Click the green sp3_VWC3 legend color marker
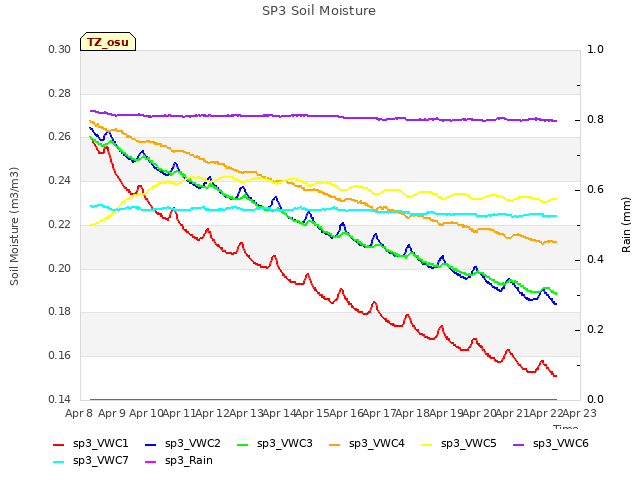This screenshot has height=480, width=640. coord(243,444)
